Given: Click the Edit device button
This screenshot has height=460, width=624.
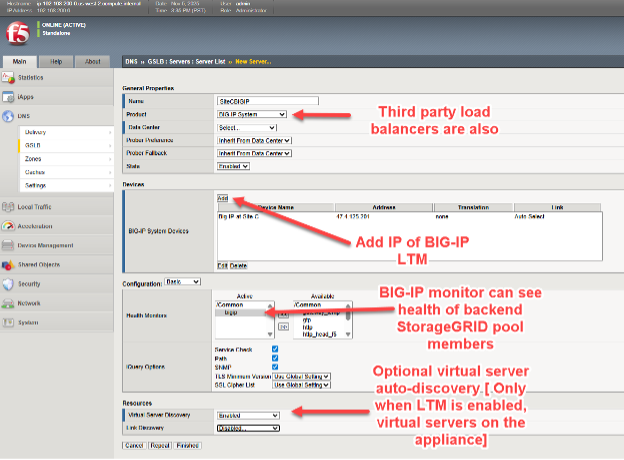Looking at the screenshot, I should (222, 266).
